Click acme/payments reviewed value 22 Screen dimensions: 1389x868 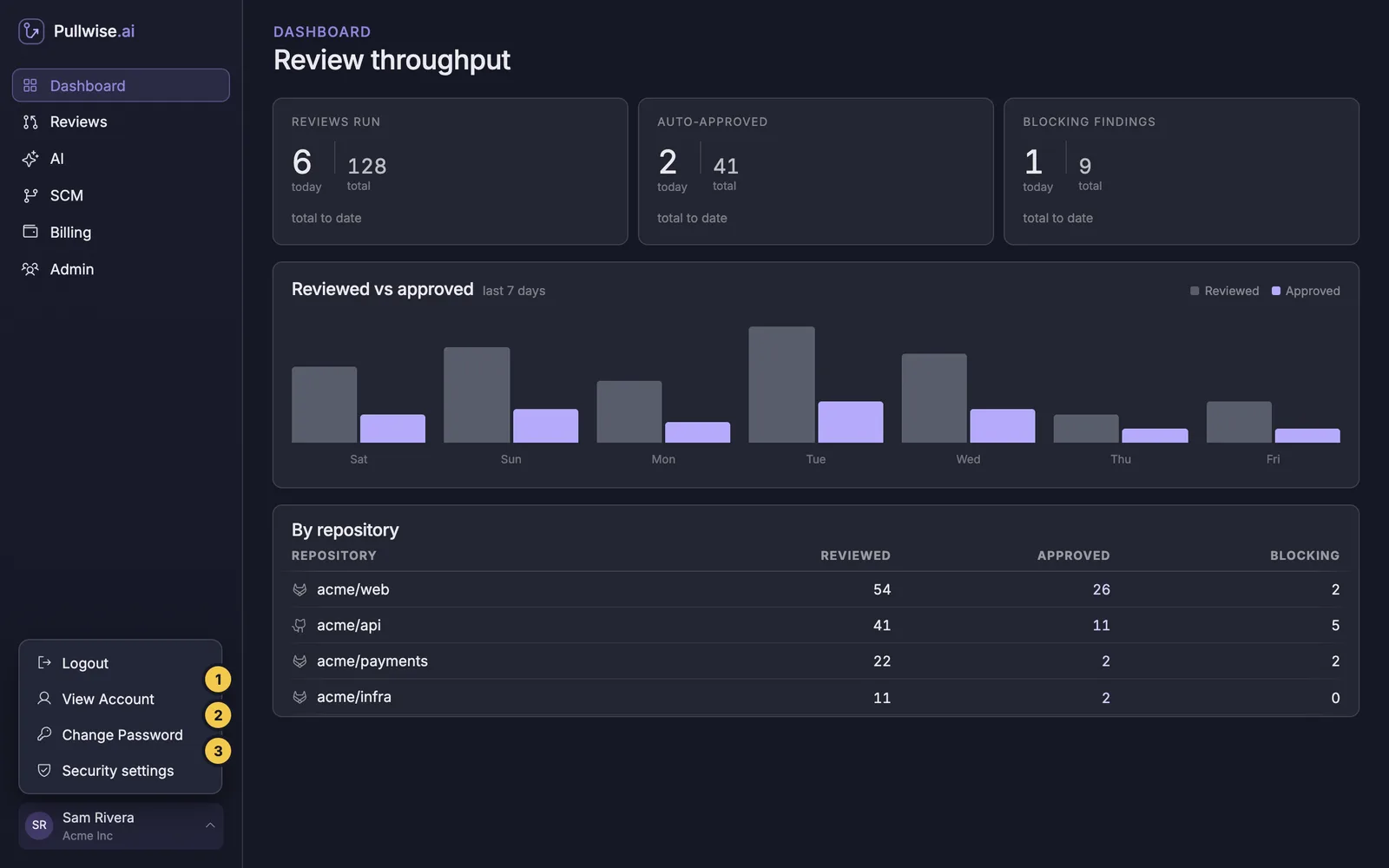[x=882, y=661]
